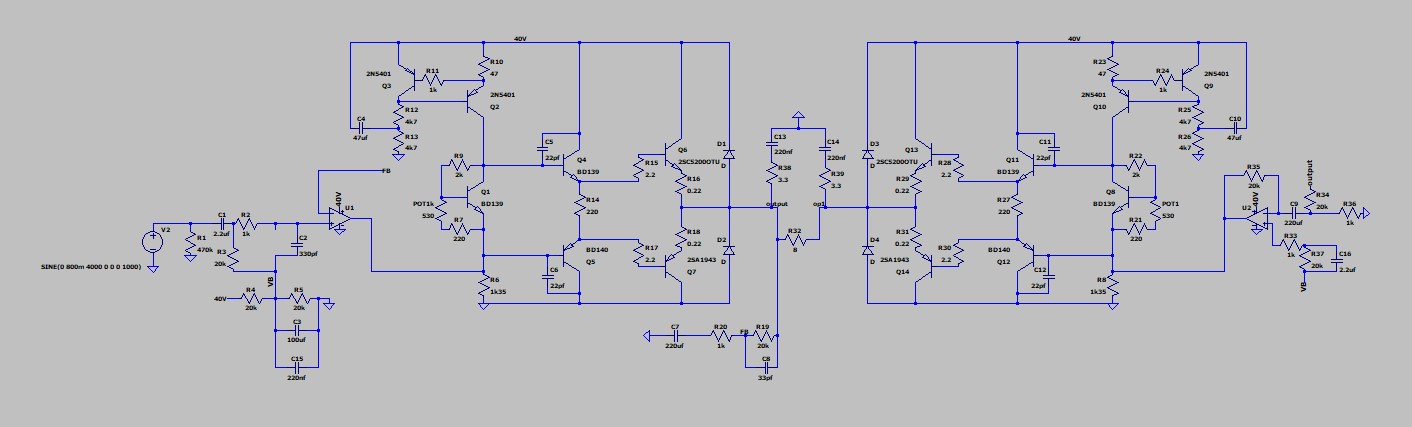Click the R35 20k feedback resistor
Image resolution: width=1412 pixels, height=427 pixels.
pyautogui.click(x=1254, y=176)
